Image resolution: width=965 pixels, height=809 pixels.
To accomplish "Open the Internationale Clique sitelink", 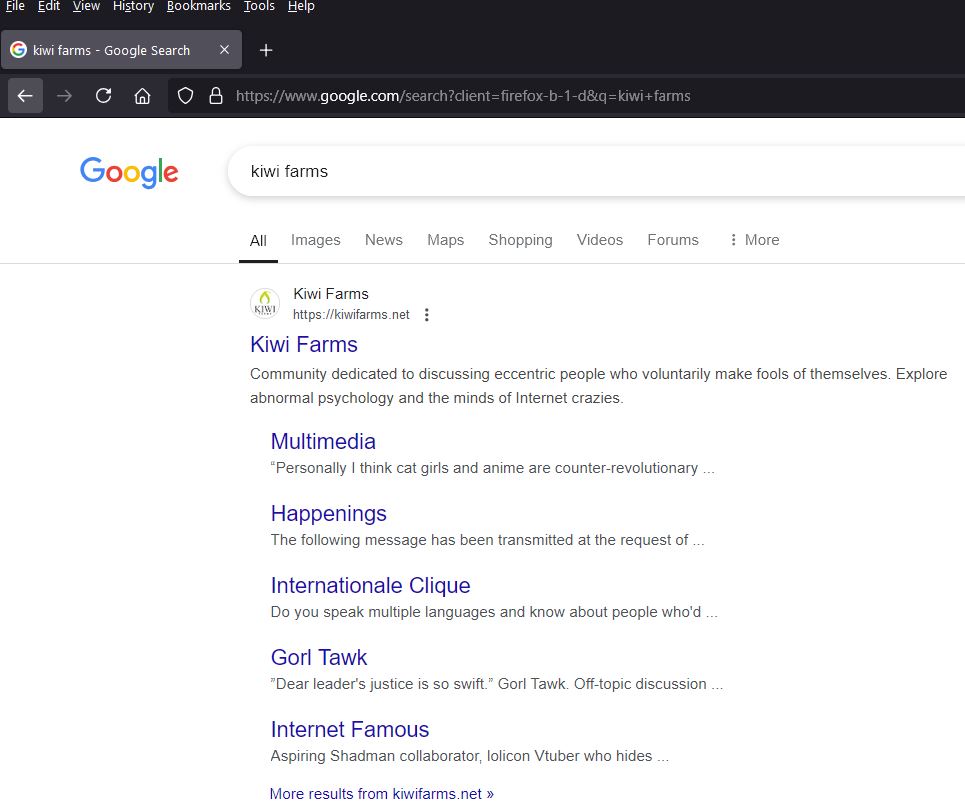I will coord(370,586).
